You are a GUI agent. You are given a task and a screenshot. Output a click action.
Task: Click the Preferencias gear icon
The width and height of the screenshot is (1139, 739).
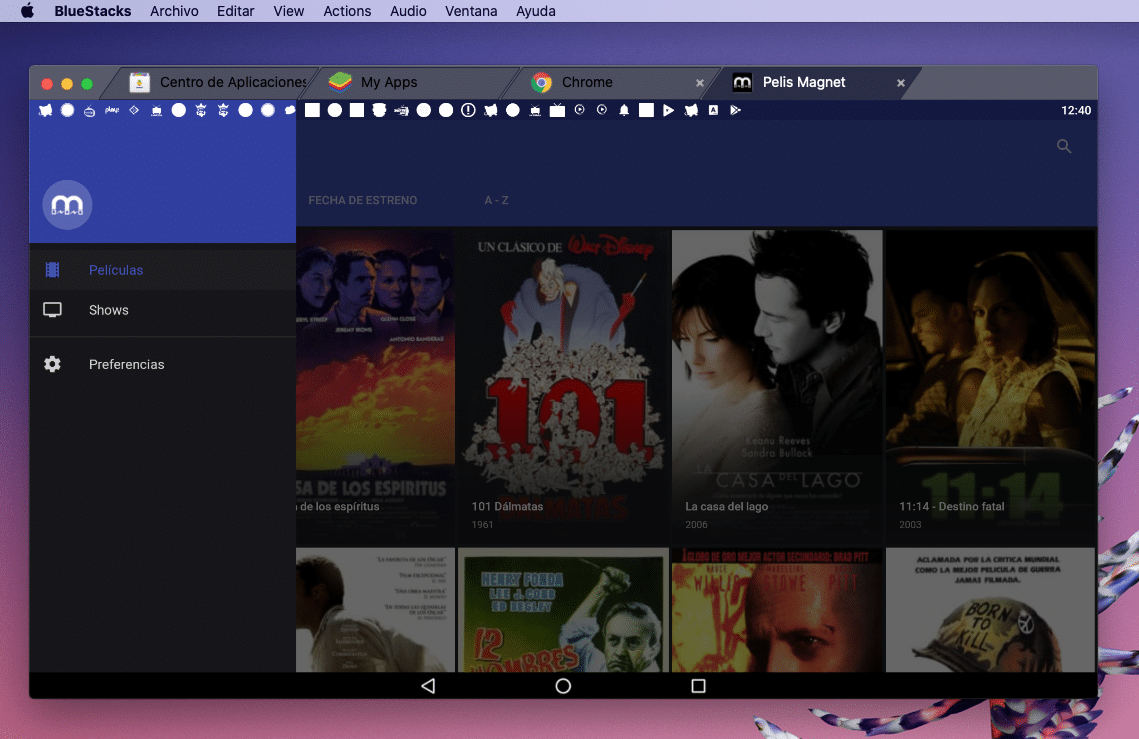point(52,364)
